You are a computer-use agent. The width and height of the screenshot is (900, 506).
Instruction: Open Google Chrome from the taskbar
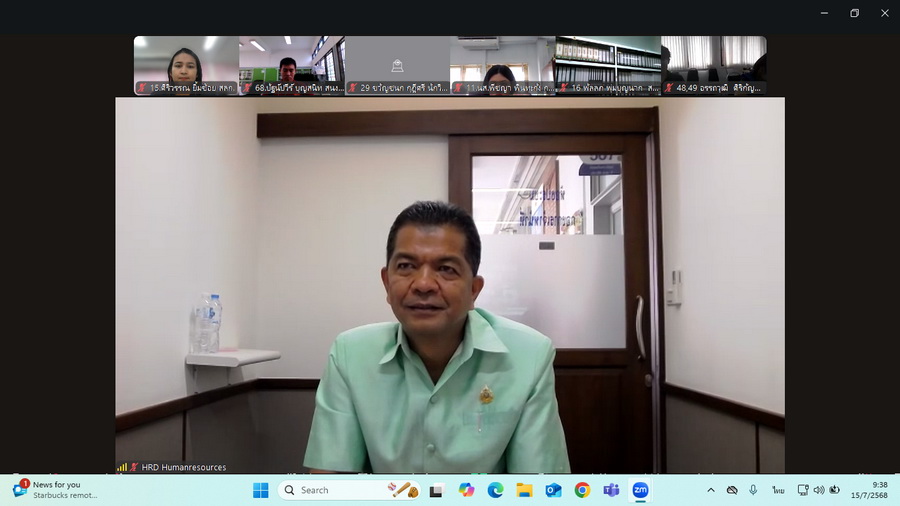[x=582, y=490]
